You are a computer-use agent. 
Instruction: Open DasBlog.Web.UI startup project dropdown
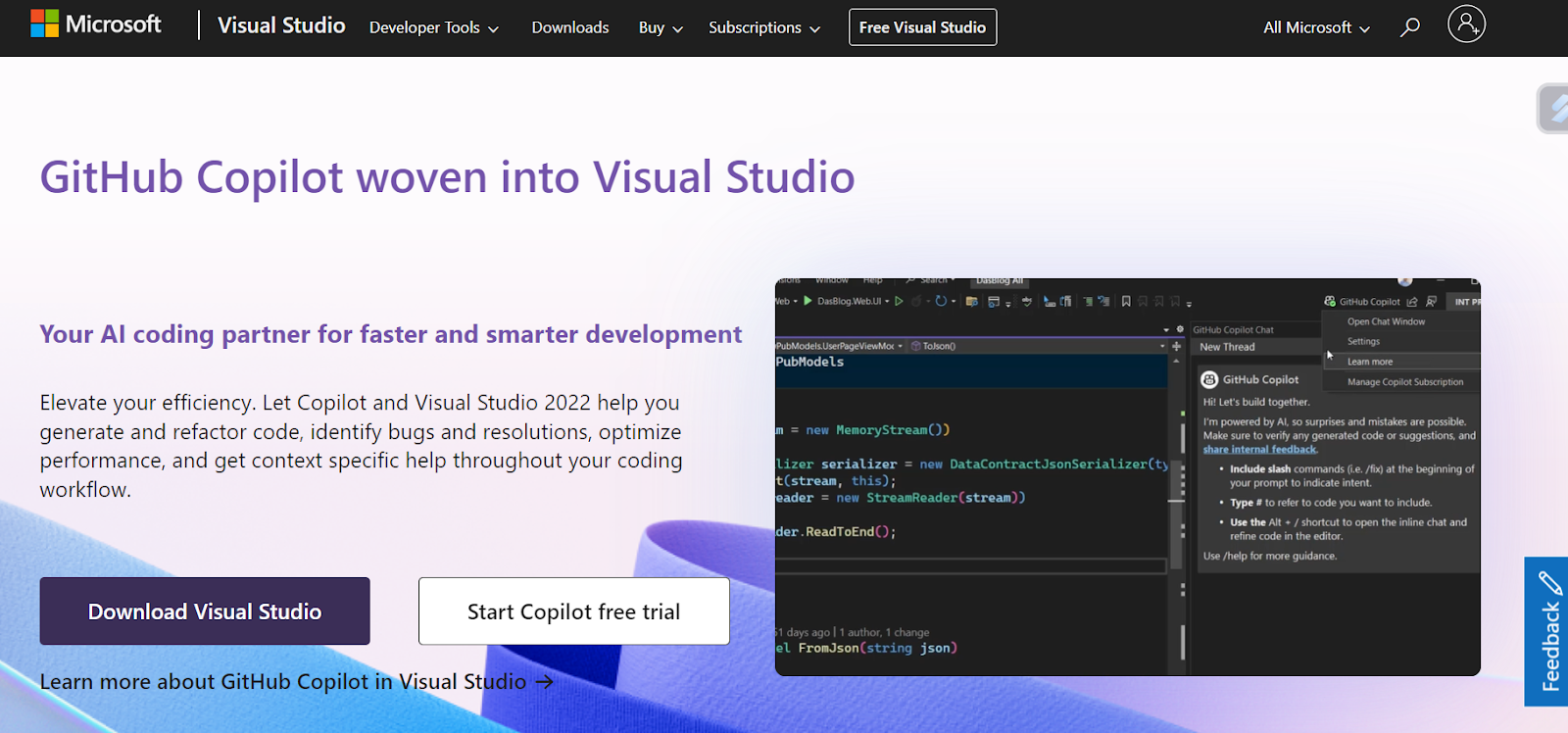click(x=887, y=301)
